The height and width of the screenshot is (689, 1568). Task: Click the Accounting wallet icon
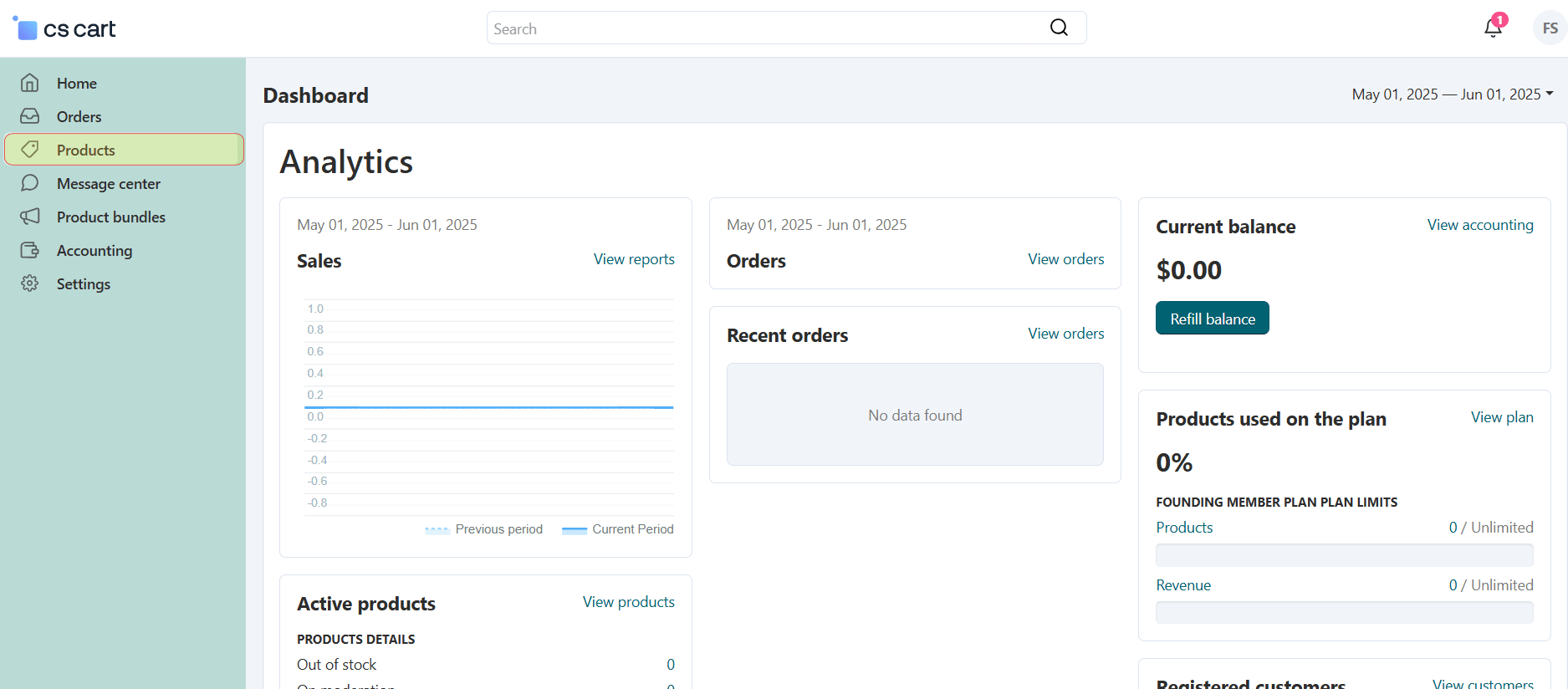(x=30, y=250)
